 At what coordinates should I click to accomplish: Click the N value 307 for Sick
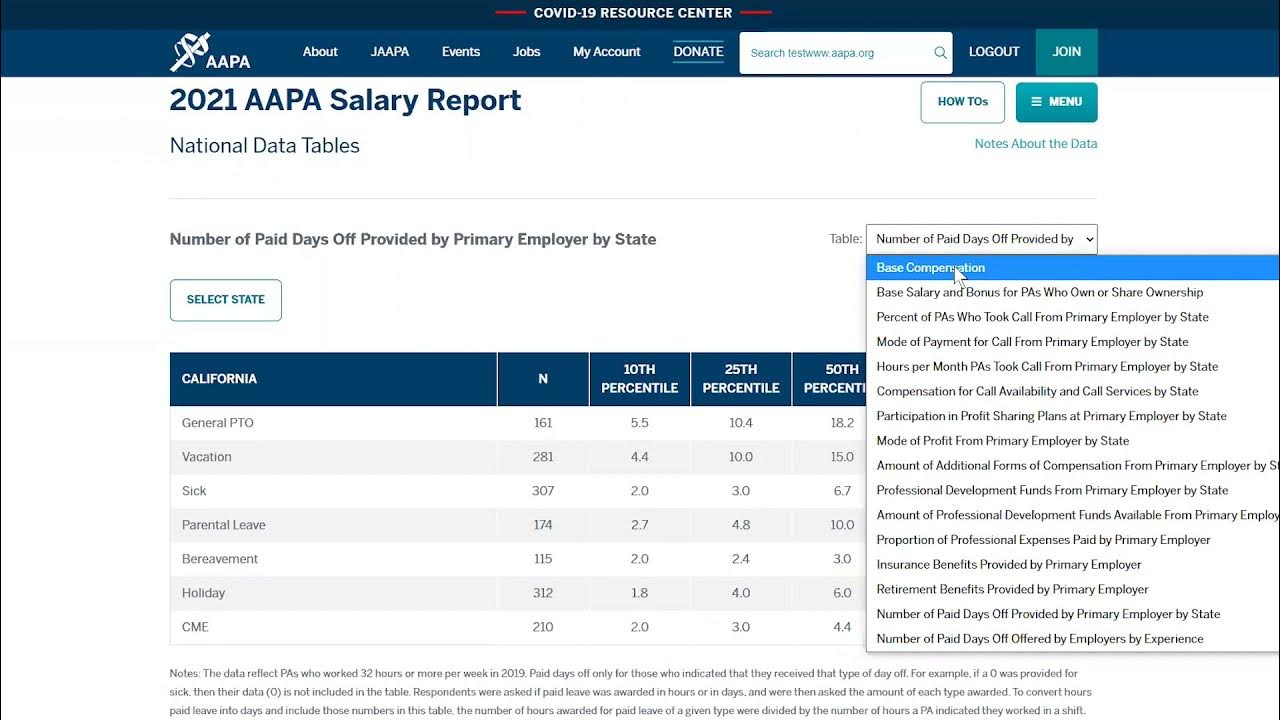[543, 491]
